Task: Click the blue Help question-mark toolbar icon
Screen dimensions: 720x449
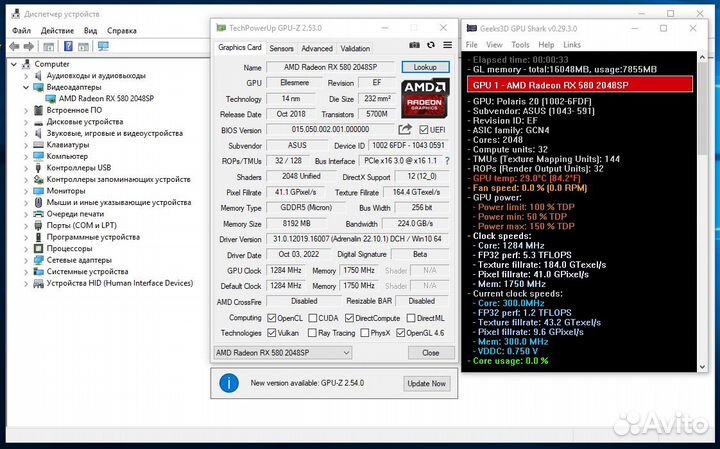Action: pos(68,46)
